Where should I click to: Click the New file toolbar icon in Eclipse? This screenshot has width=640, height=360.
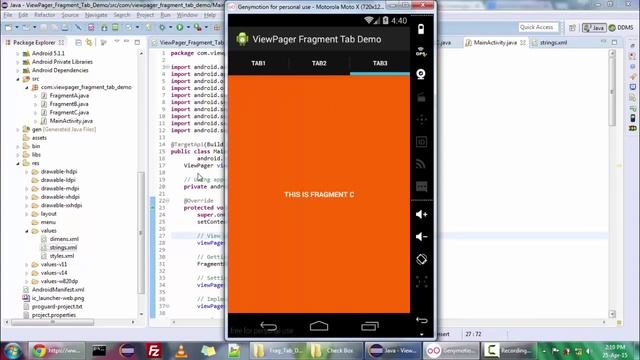click(8, 27)
